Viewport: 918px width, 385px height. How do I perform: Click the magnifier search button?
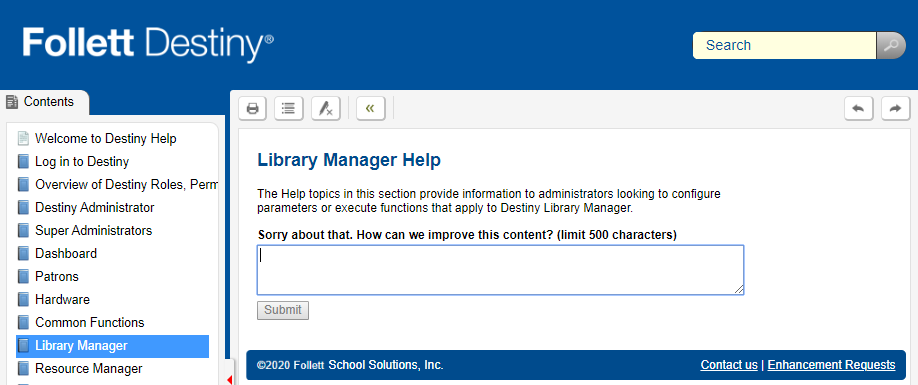890,45
